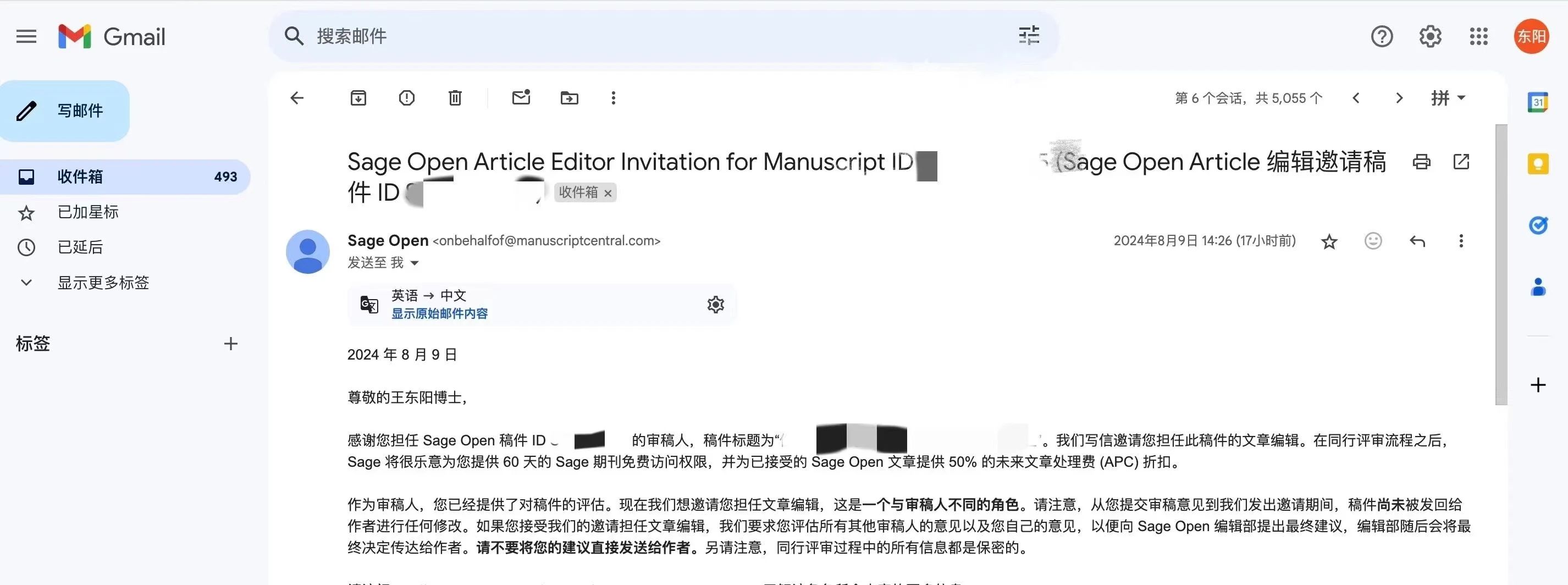Open Contacts side panel
This screenshot has height=585, width=1568.
pos(1538,286)
